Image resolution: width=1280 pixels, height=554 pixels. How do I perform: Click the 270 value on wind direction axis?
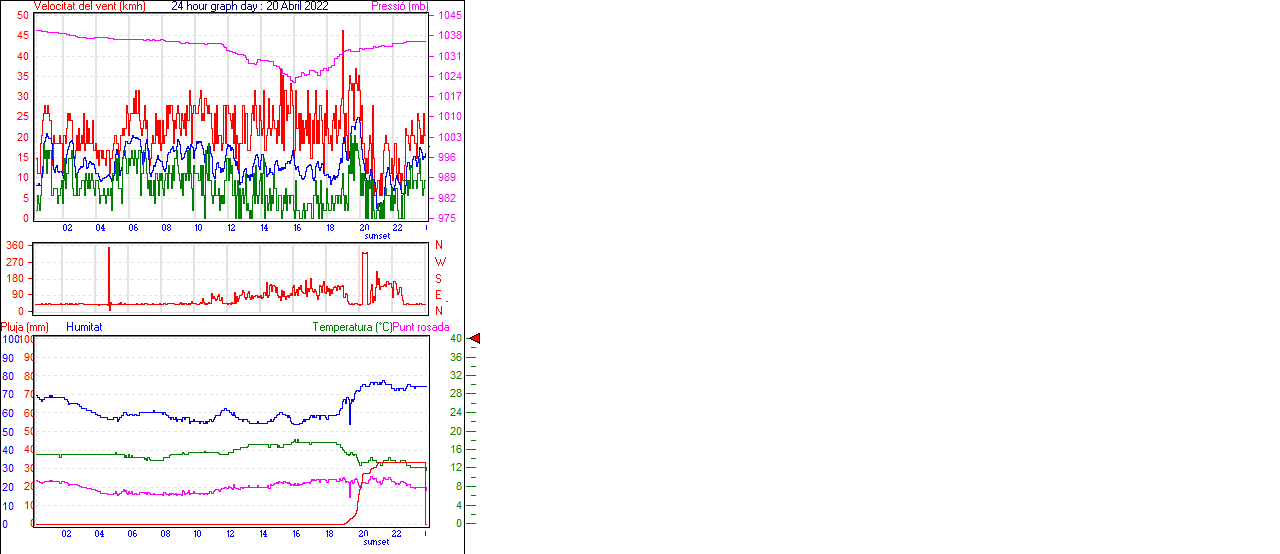[15, 262]
